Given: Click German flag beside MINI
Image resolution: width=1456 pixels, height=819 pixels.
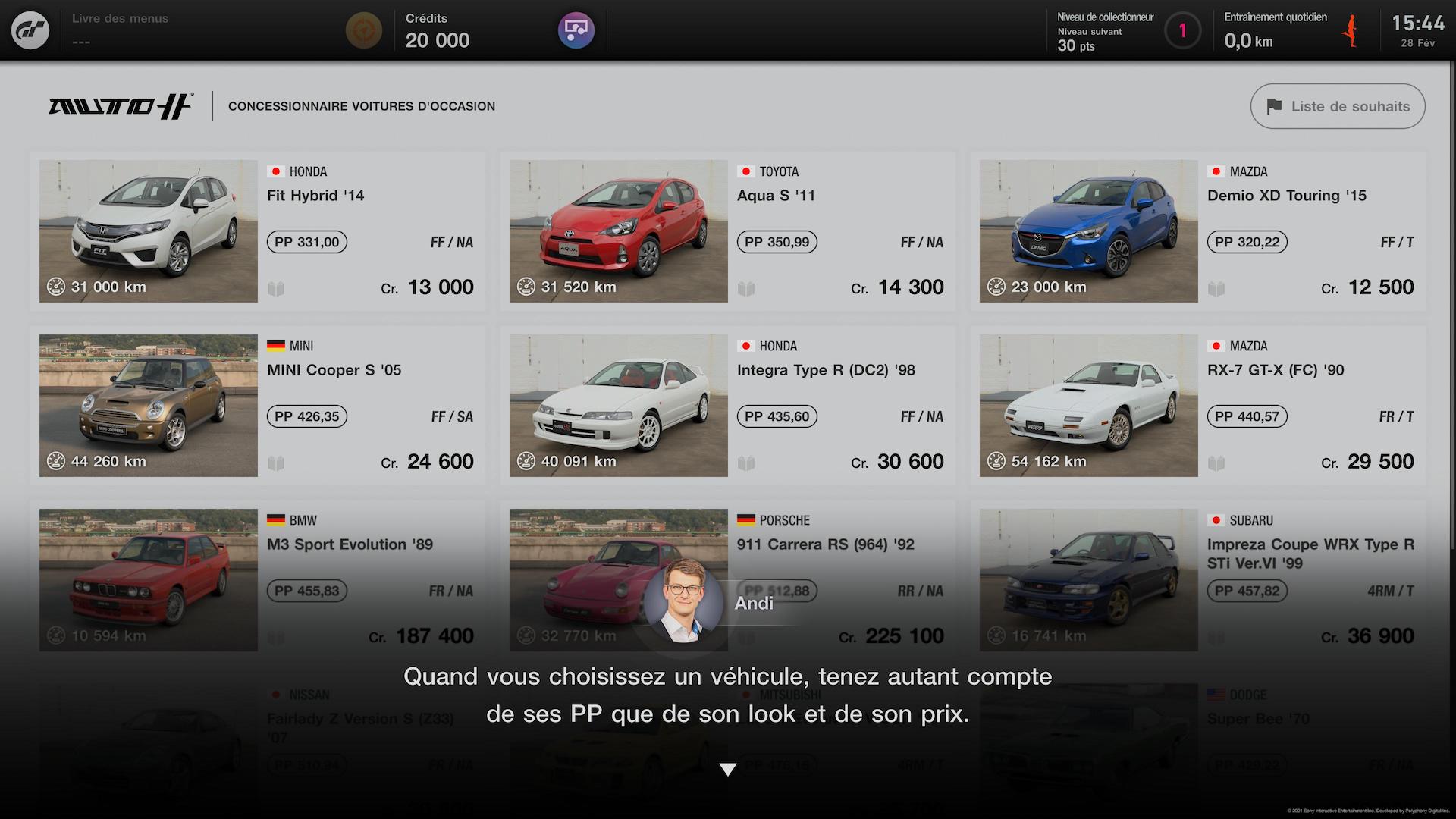Looking at the screenshot, I should [276, 346].
